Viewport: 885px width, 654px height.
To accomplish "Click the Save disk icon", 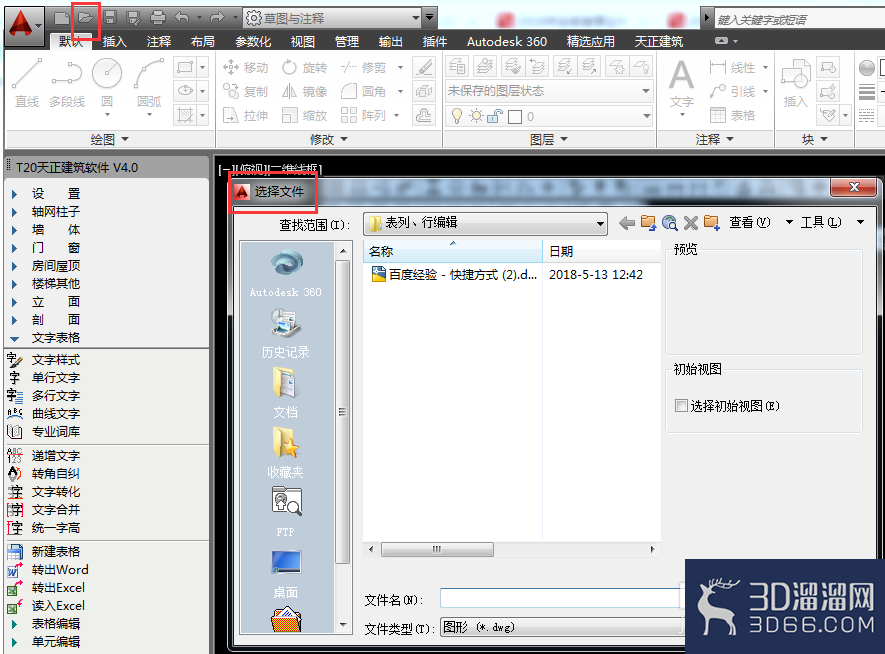I will tap(110, 18).
